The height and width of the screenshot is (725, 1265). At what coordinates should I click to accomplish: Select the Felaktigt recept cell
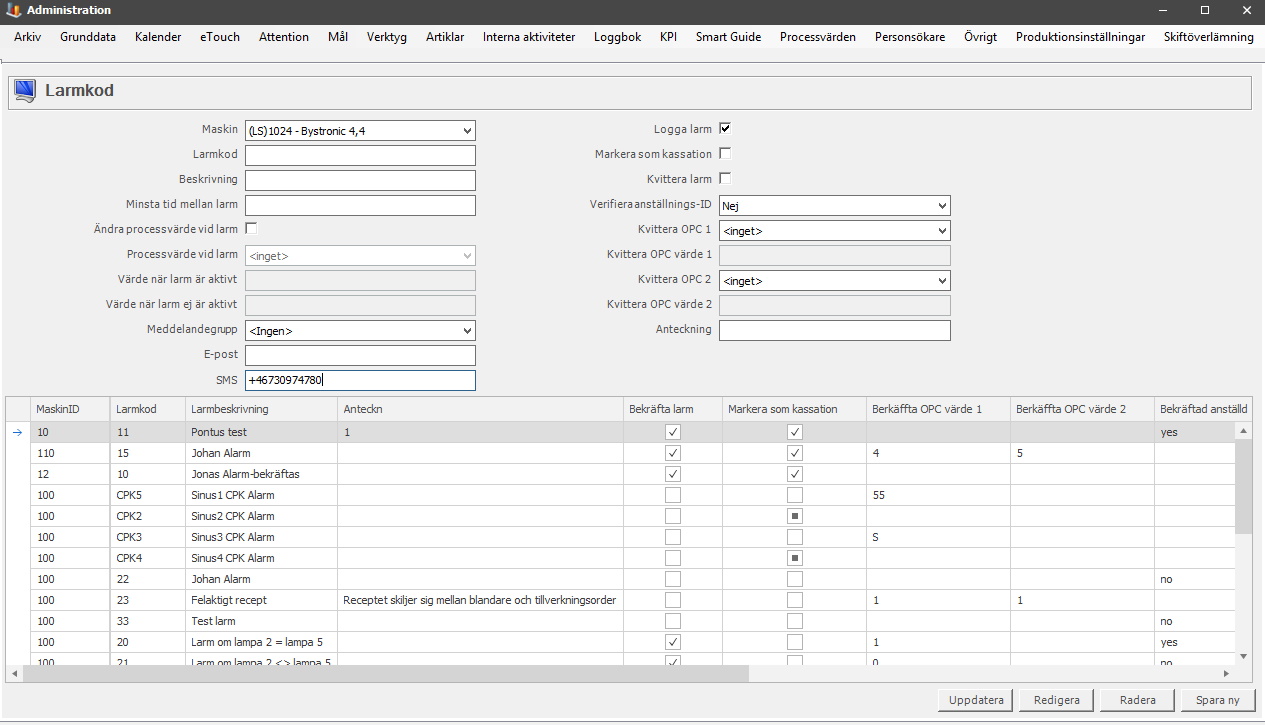click(x=261, y=600)
